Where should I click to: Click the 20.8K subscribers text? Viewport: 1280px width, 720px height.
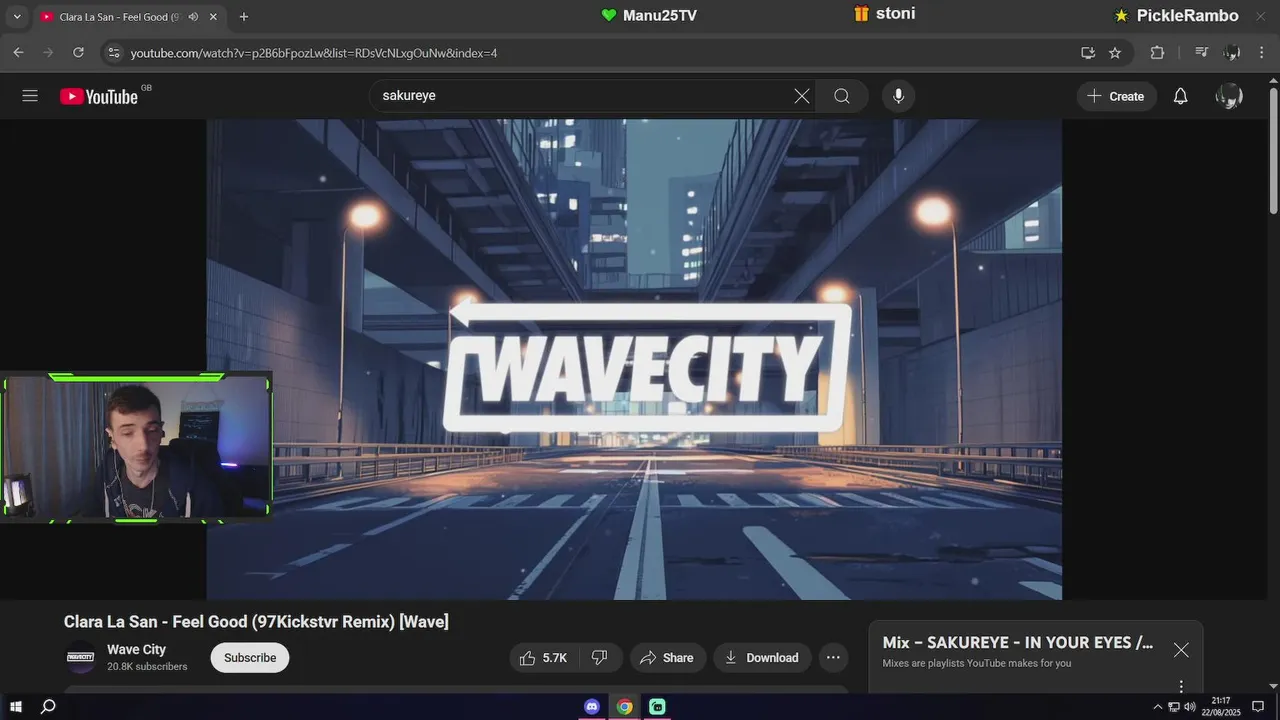(x=147, y=667)
